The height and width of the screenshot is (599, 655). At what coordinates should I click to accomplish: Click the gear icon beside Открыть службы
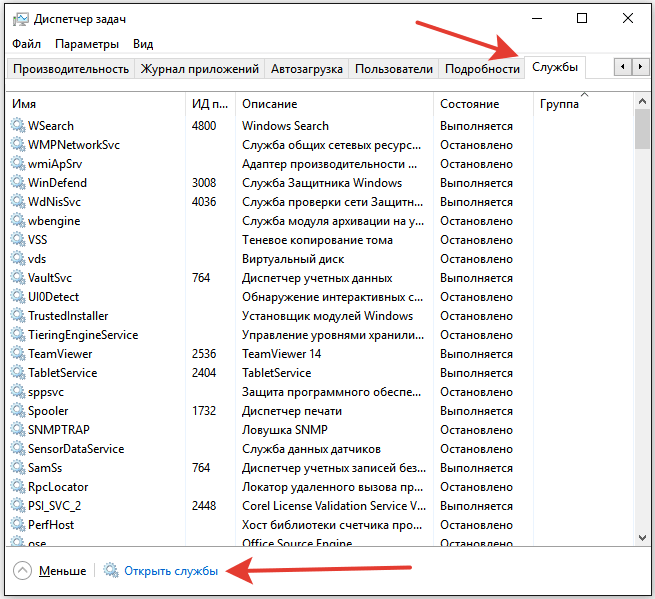tap(111, 570)
